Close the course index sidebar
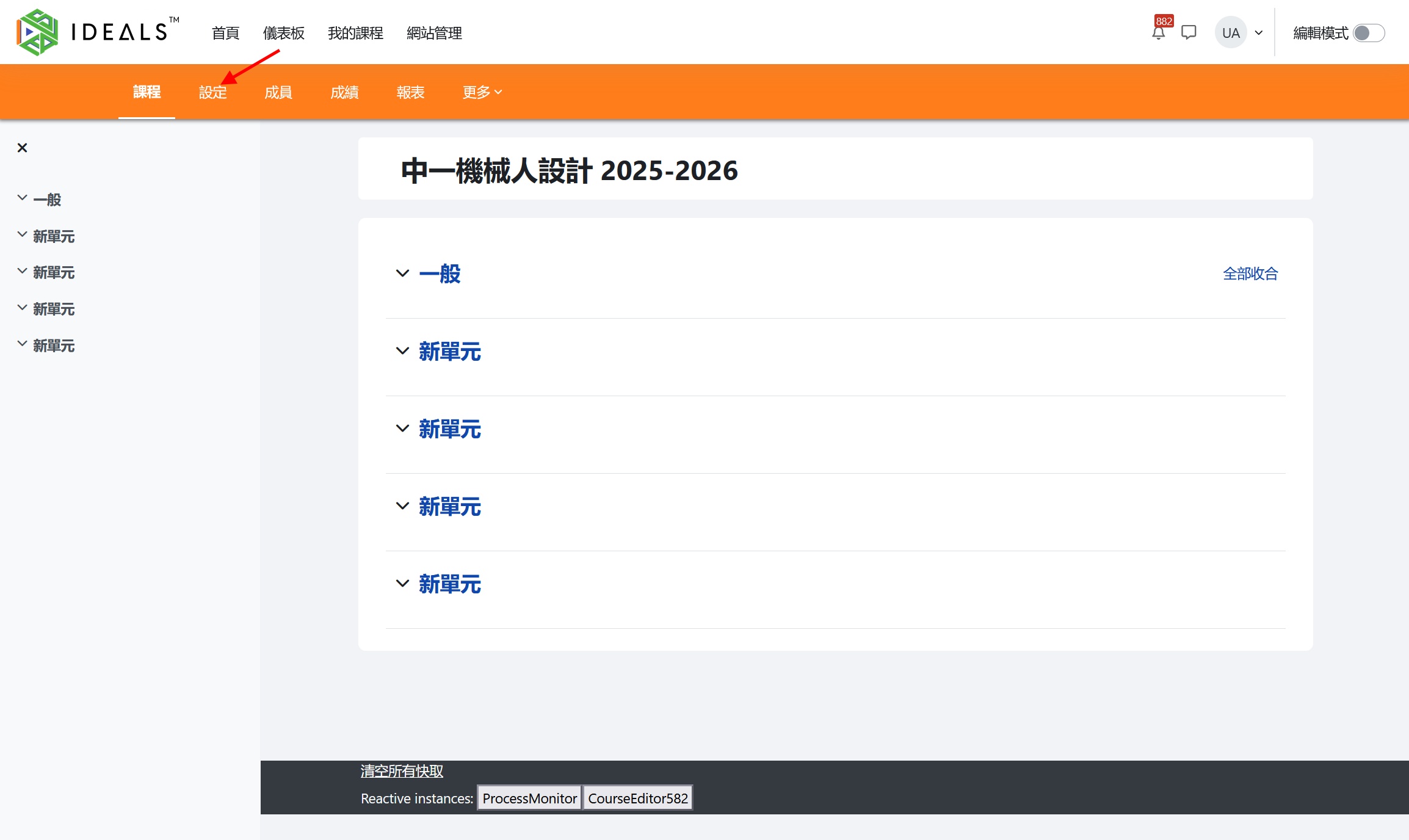 [23, 148]
